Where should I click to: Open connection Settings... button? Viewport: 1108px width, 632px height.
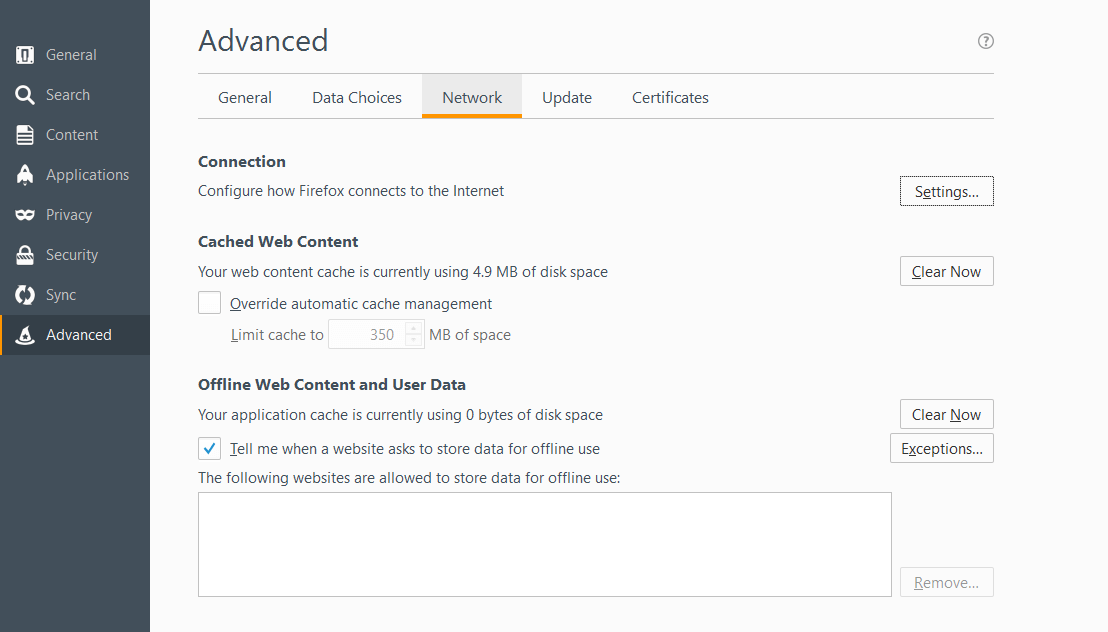tap(946, 192)
